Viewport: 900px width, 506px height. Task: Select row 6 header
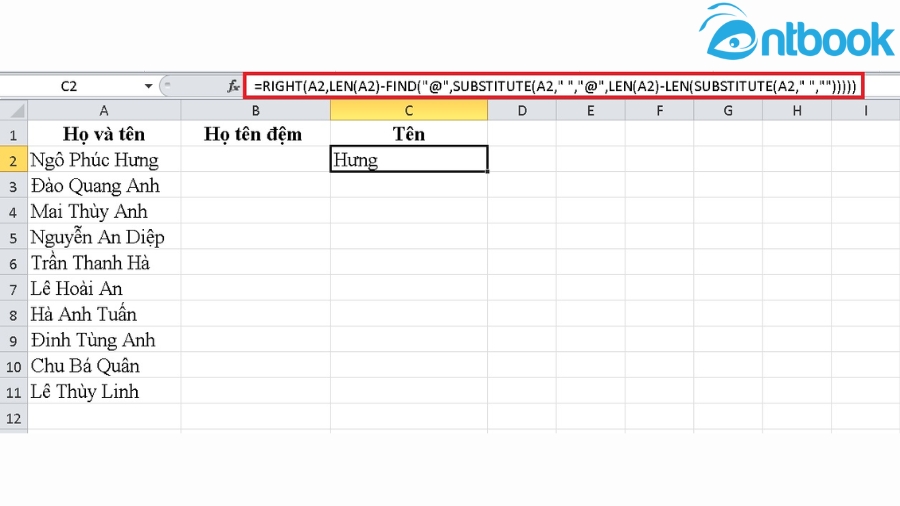point(14,263)
